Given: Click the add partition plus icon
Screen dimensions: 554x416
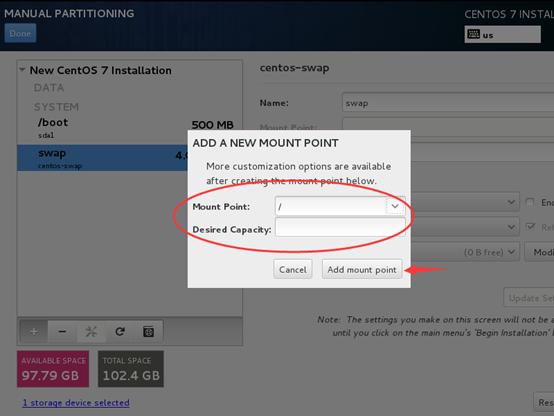Looking at the screenshot, I should (x=34, y=332).
